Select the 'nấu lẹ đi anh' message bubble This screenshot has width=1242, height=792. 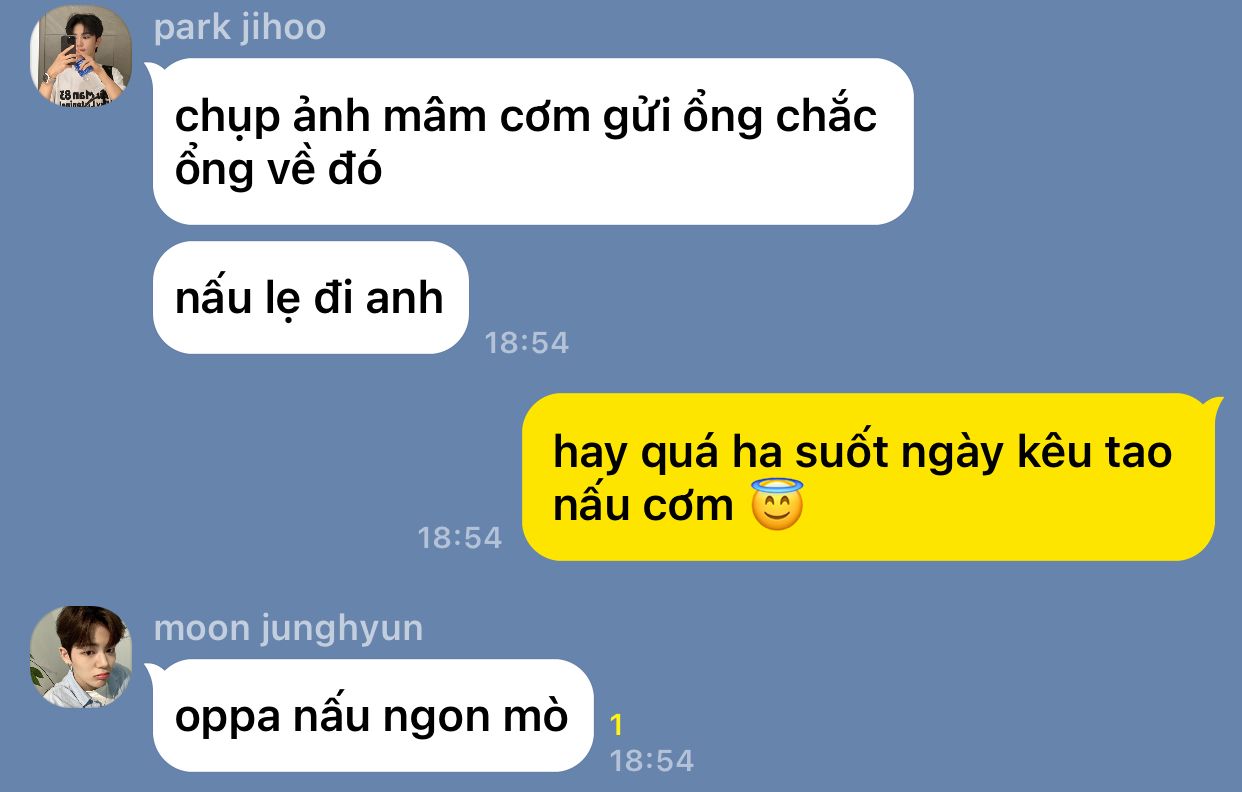(x=311, y=298)
